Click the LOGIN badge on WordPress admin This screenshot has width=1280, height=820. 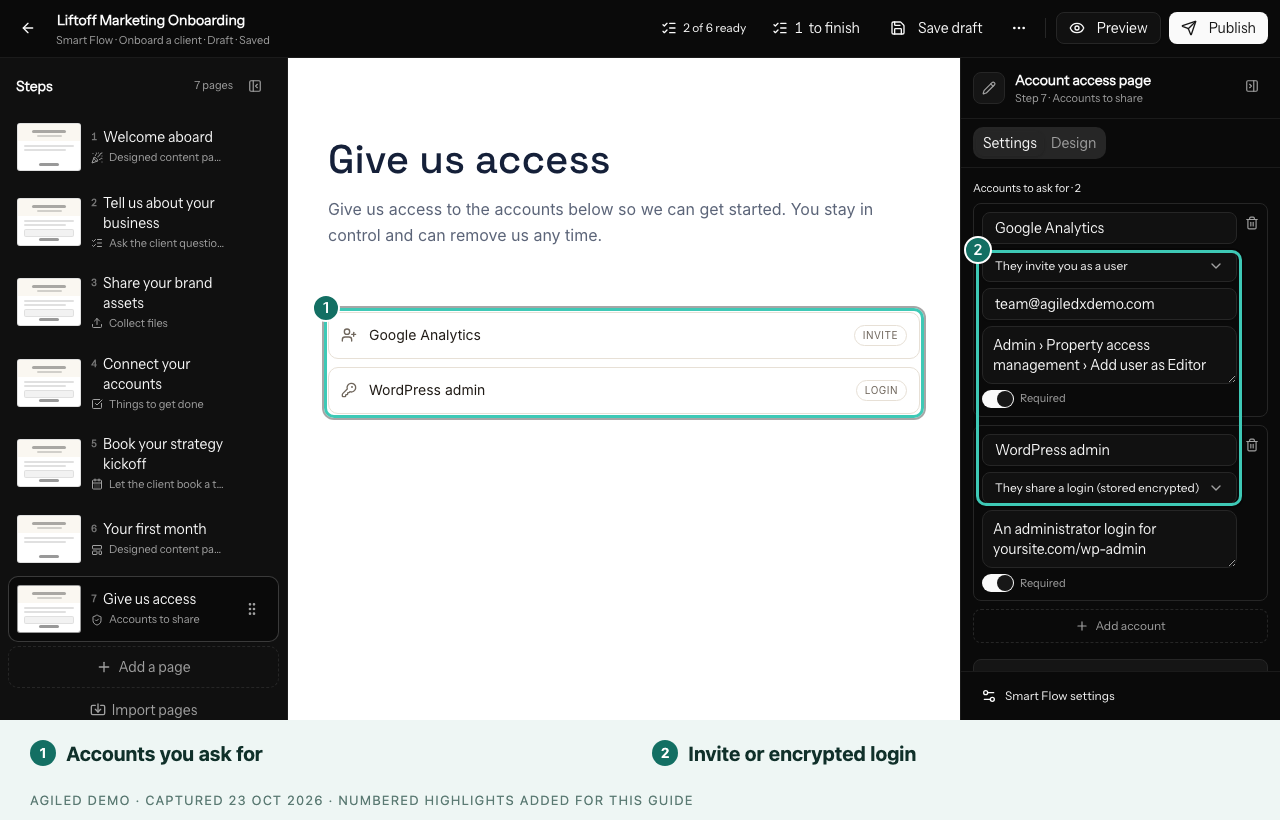point(881,390)
